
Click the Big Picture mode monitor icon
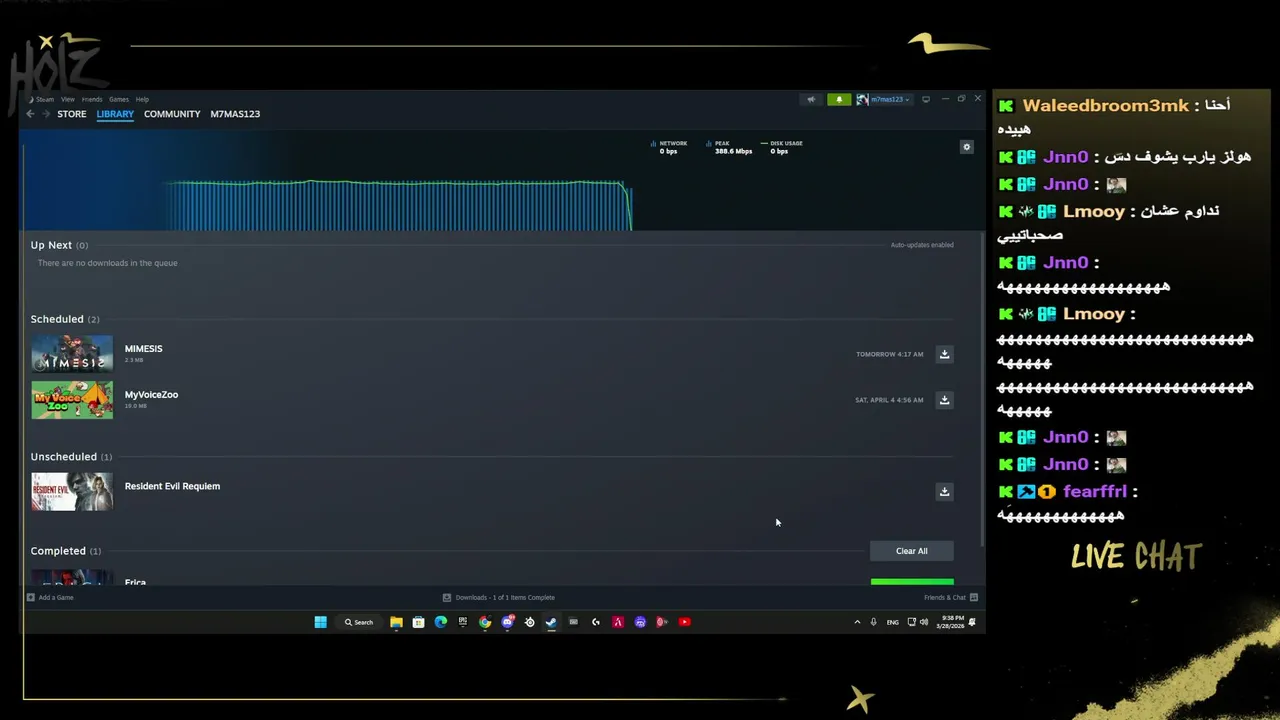pyautogui.click(x=926, y=99)
